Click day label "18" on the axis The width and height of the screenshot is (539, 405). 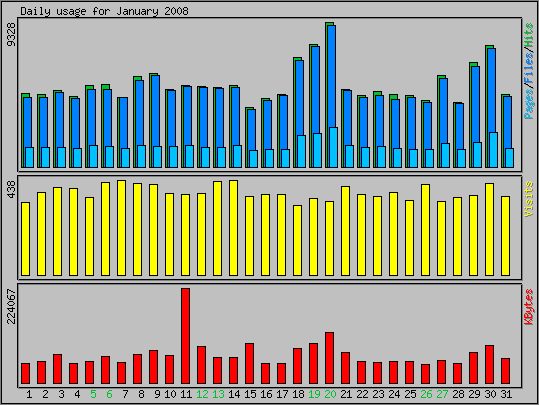(298, 394)
